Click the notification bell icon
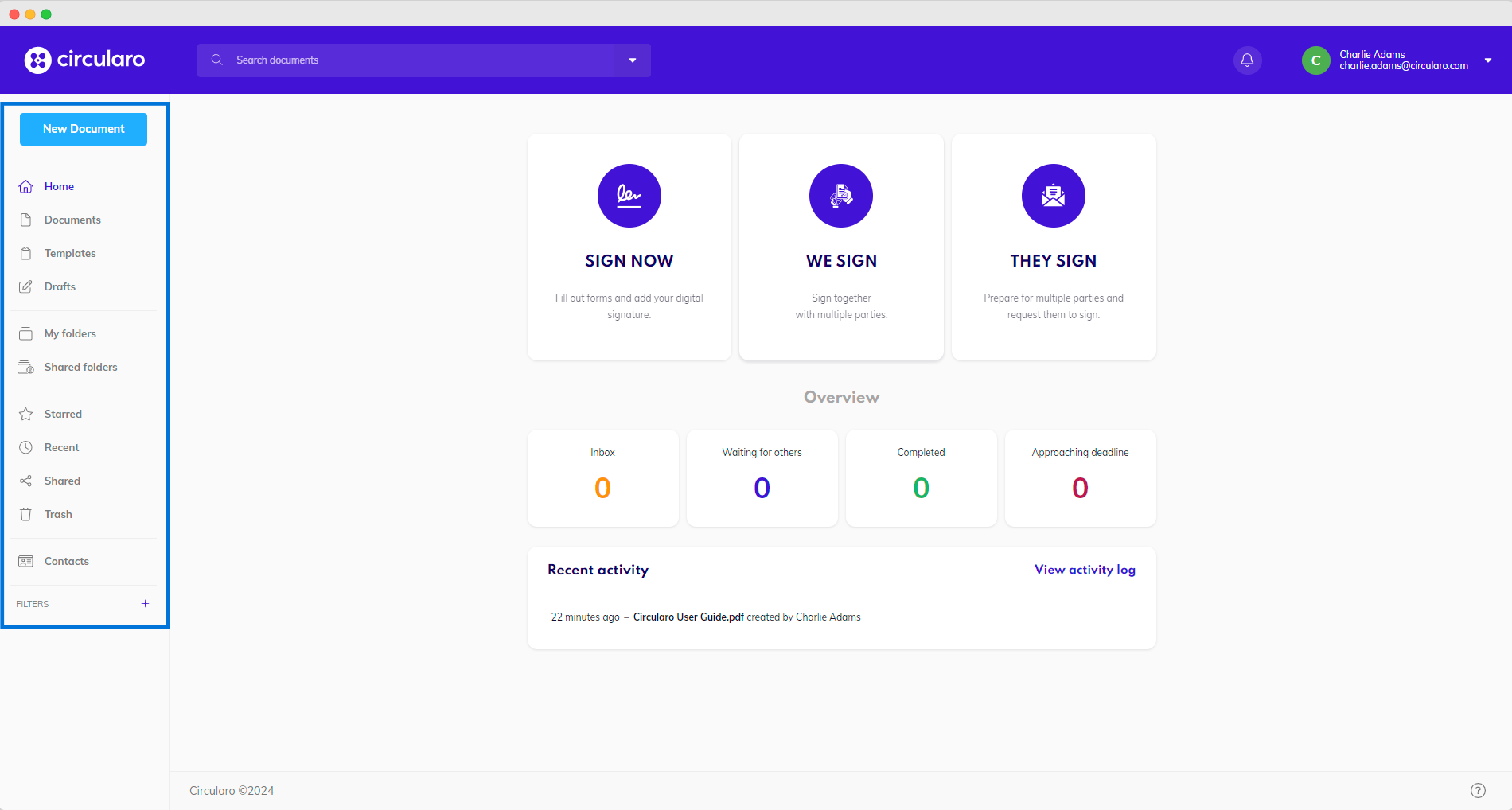The image size is (1512, 810). pos(1247,60)
